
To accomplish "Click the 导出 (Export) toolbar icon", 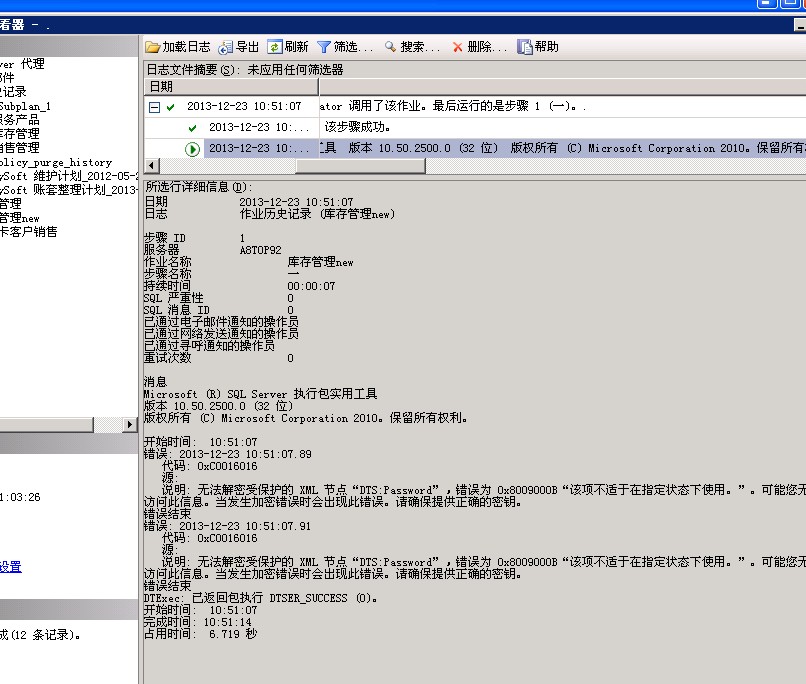I will 226,47.
